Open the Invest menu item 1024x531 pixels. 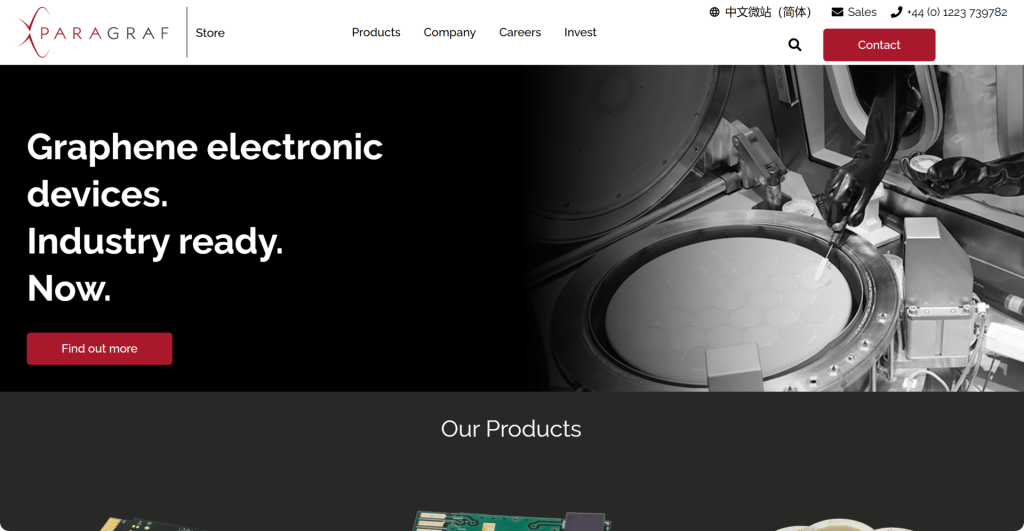pyautogui.click(x=580, y=32)
